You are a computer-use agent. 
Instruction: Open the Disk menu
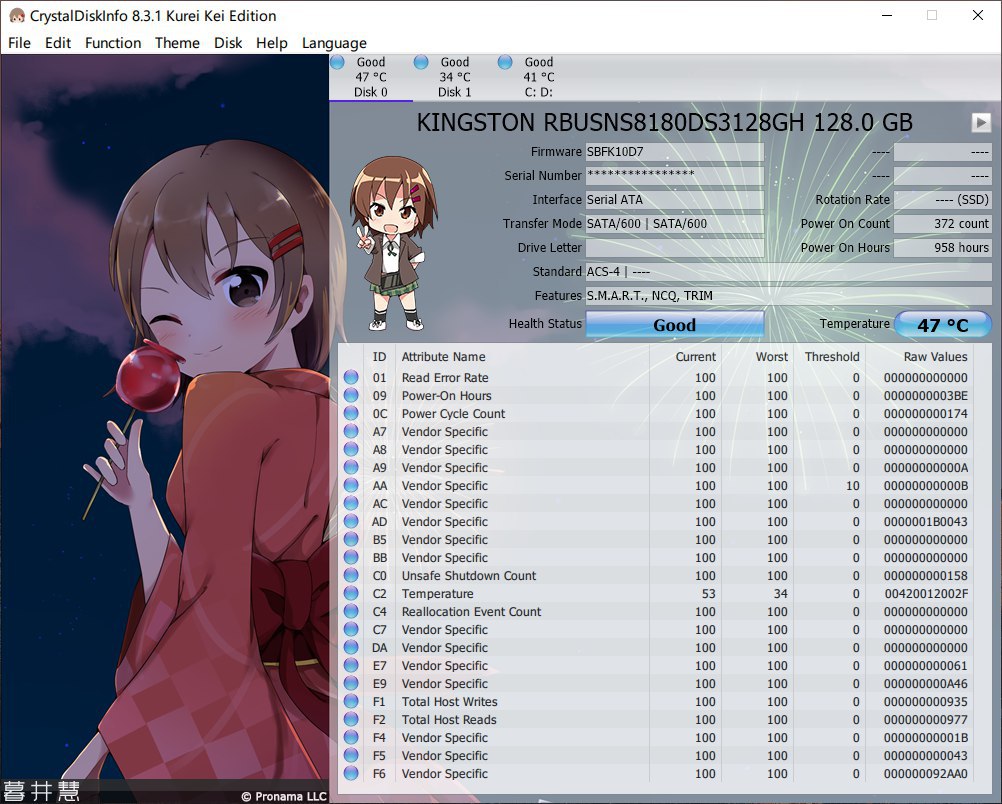point(228,43)
